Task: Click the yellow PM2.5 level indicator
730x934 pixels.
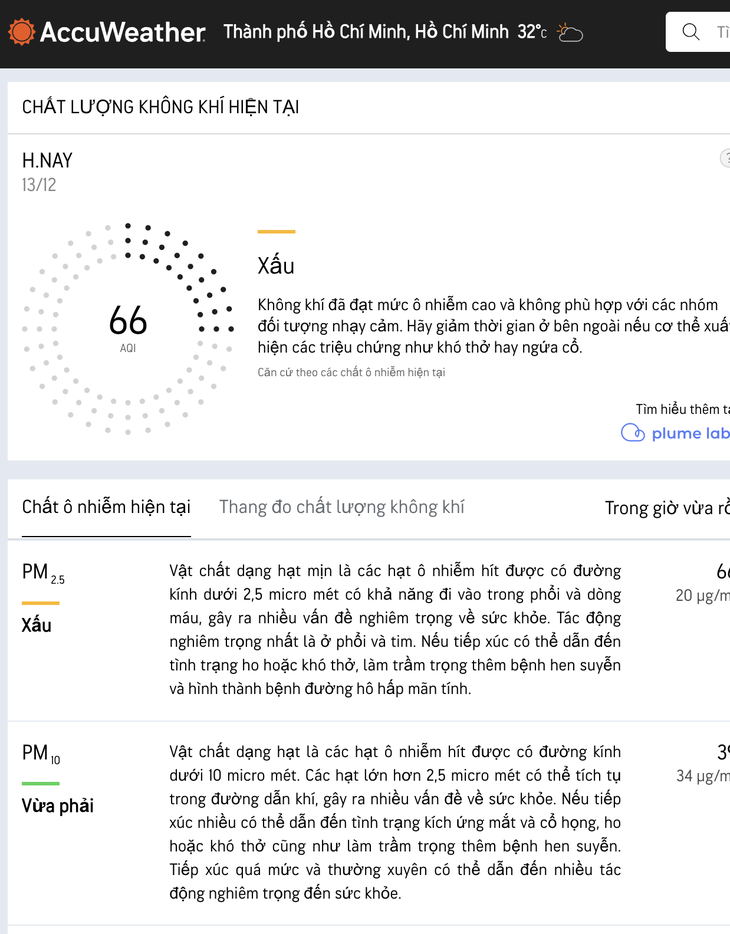Action: click(41, 603)
